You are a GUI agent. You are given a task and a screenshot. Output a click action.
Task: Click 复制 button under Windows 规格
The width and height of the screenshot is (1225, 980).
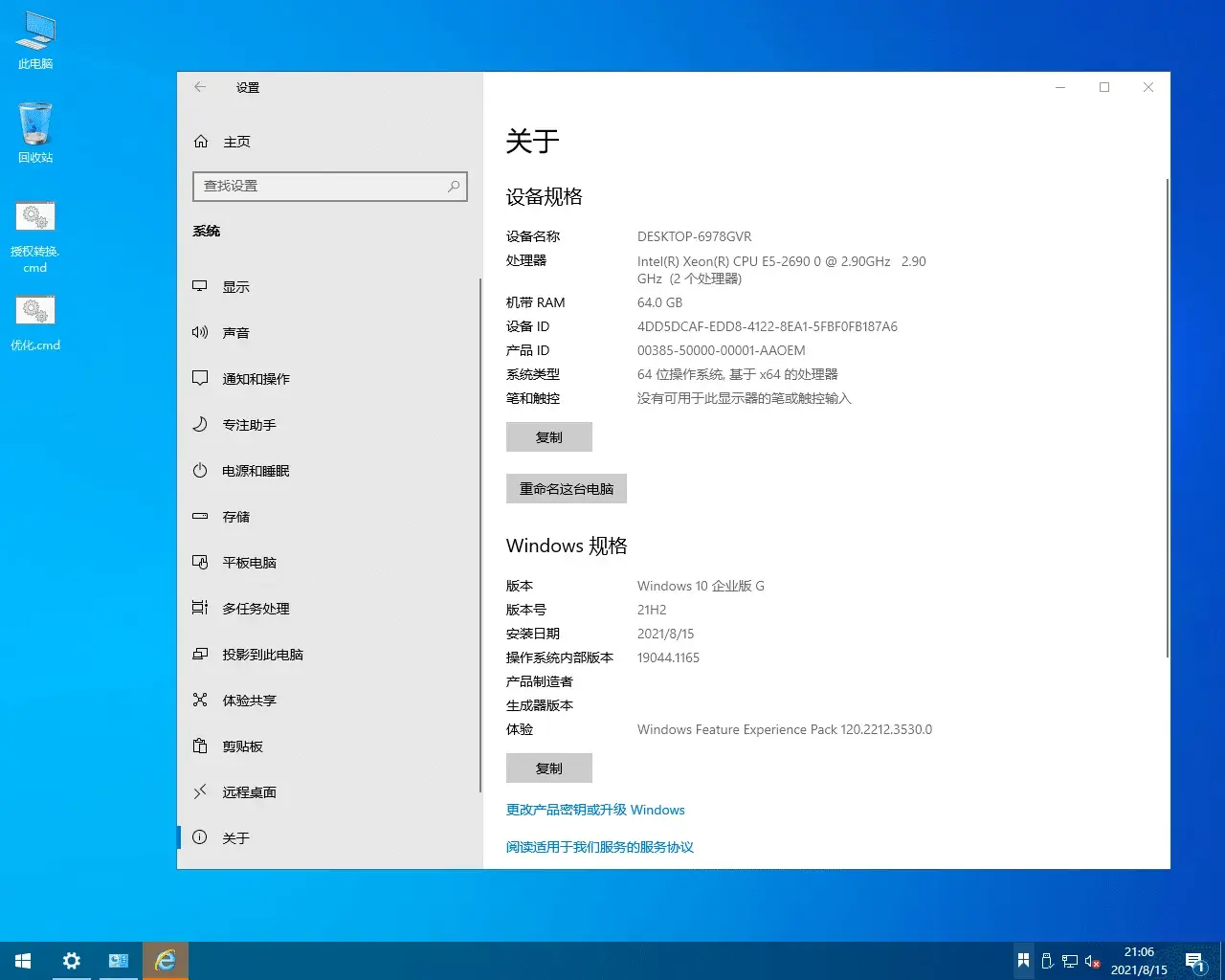pyautogui.click(x=549, y=768)
